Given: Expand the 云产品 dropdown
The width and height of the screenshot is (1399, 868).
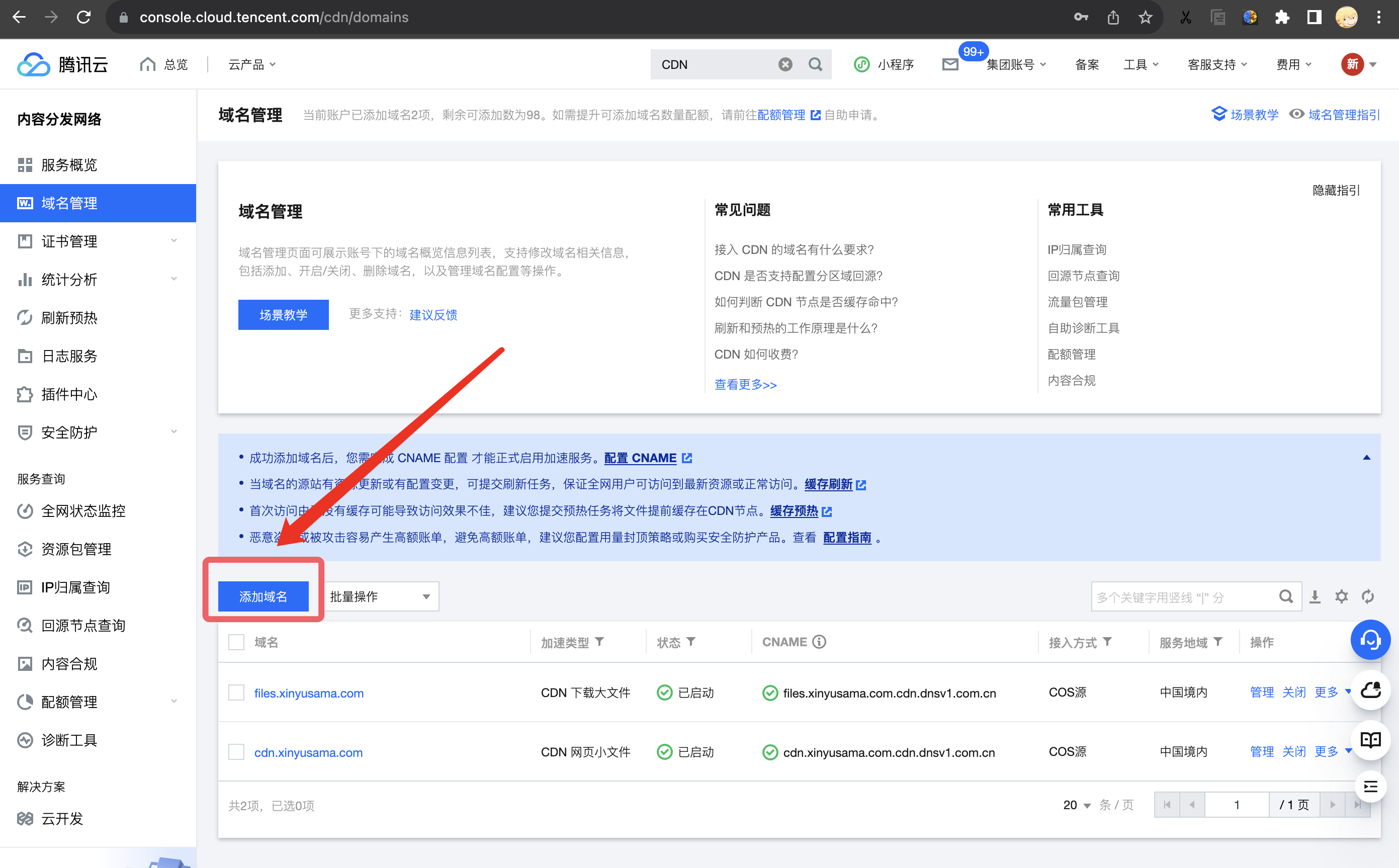Looking at the screenshot, I should pos(251,64).
